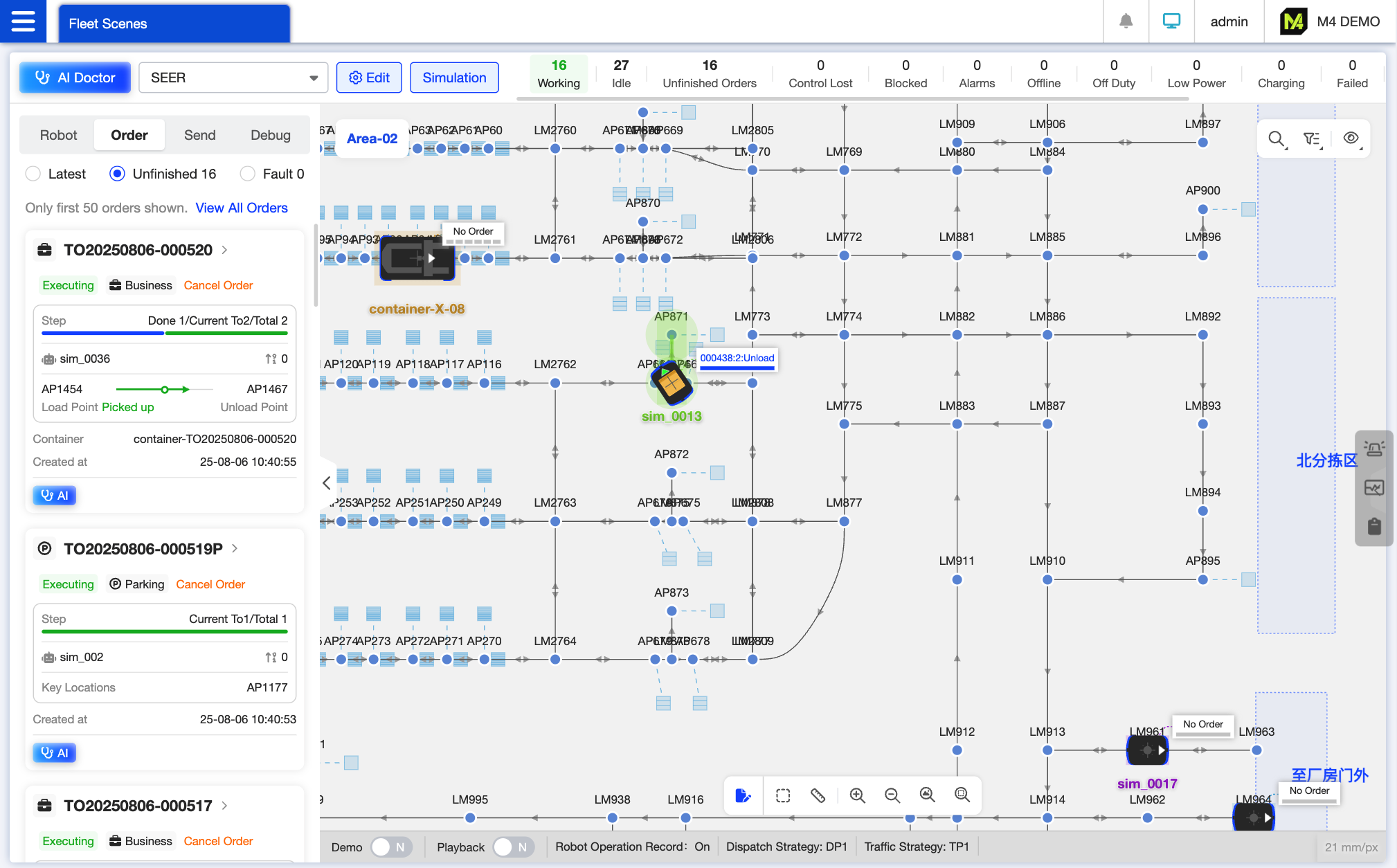This screenshot has height=868, width=1397.
Task: Click the zoom in magnifier icon
Action: (x=857, y=795)
